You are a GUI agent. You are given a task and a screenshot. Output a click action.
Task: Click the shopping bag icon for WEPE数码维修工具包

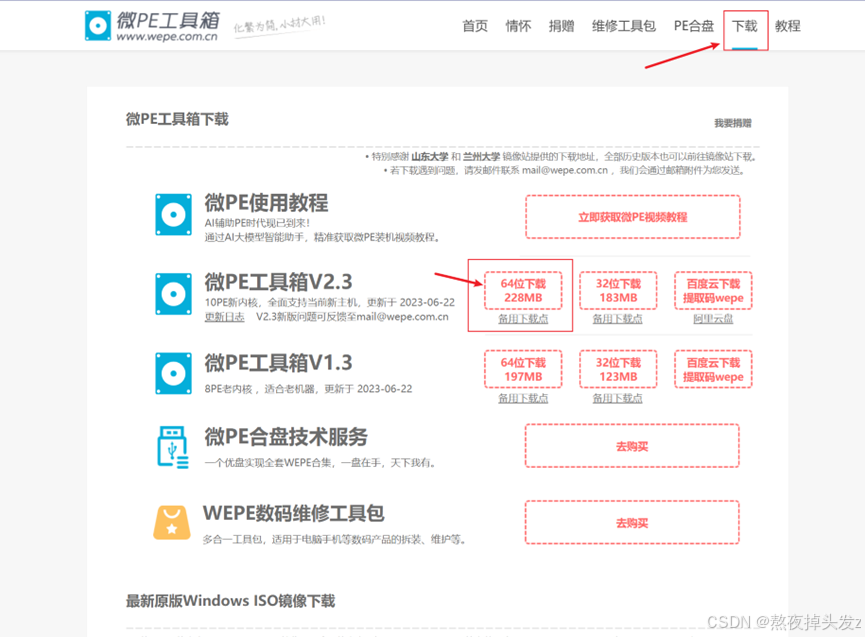[x=172, y=522]
